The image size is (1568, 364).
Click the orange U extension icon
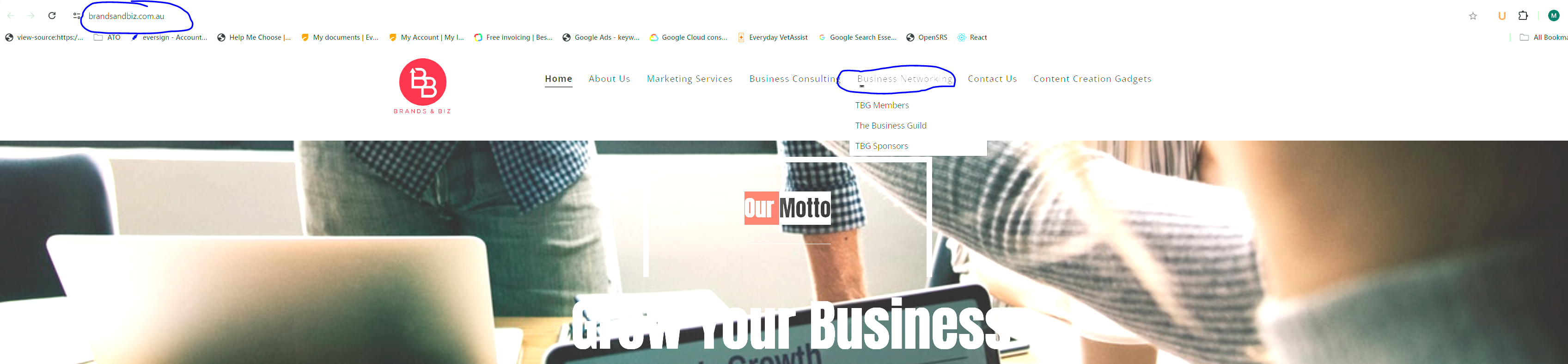pyautogui.click(x=1501, y=16)
